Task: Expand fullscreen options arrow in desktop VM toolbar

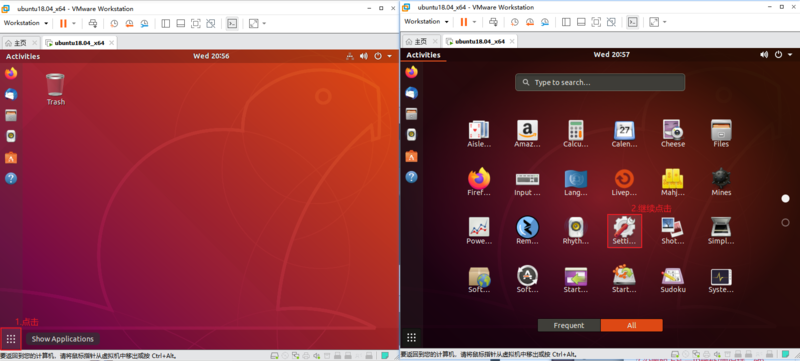Action: pos(264,23)
